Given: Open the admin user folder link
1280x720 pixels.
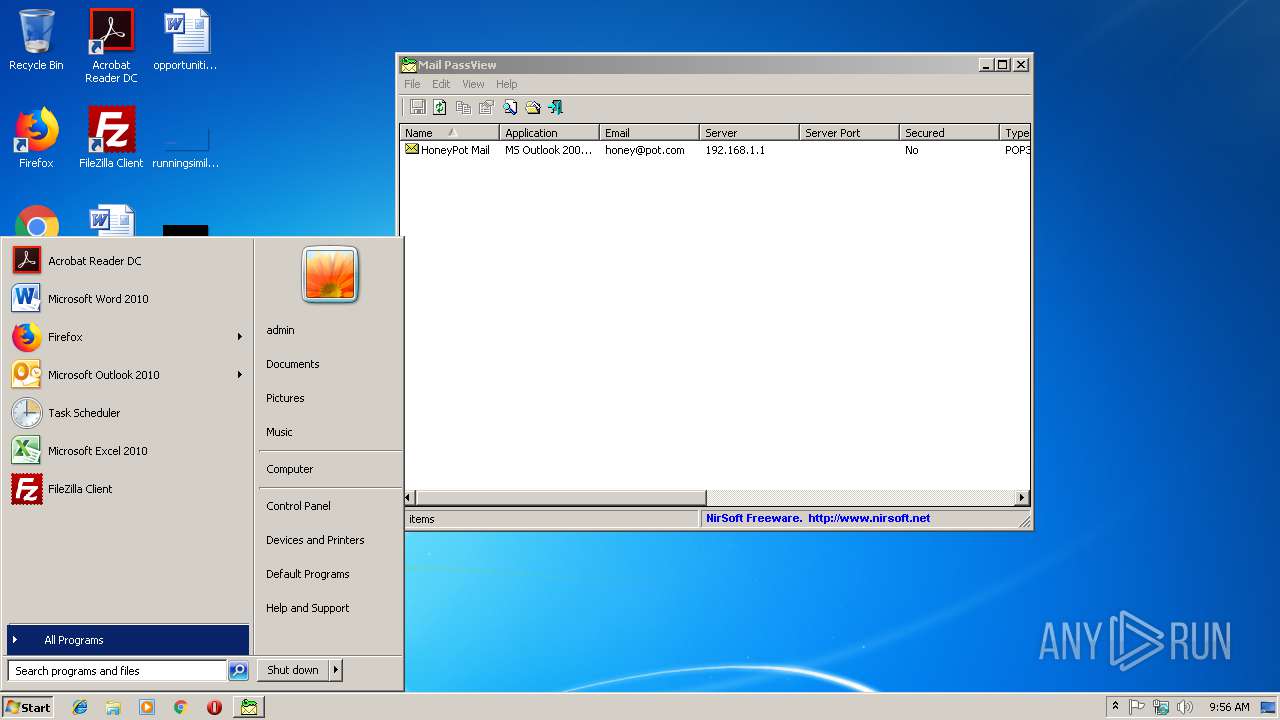Looking at the screenshot, I should click(x=280, y=330).
